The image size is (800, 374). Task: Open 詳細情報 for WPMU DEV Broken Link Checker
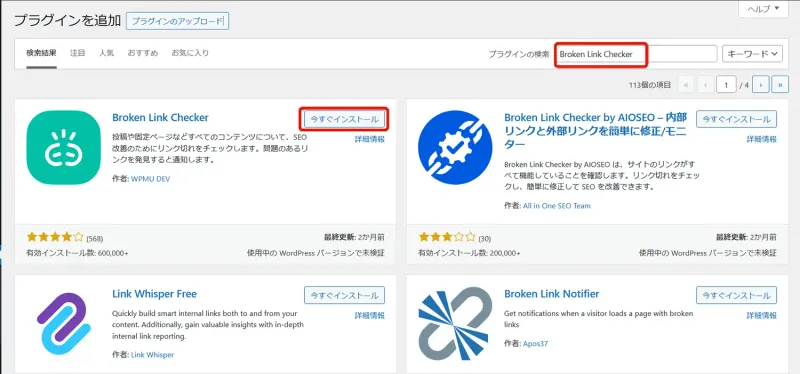370,139
